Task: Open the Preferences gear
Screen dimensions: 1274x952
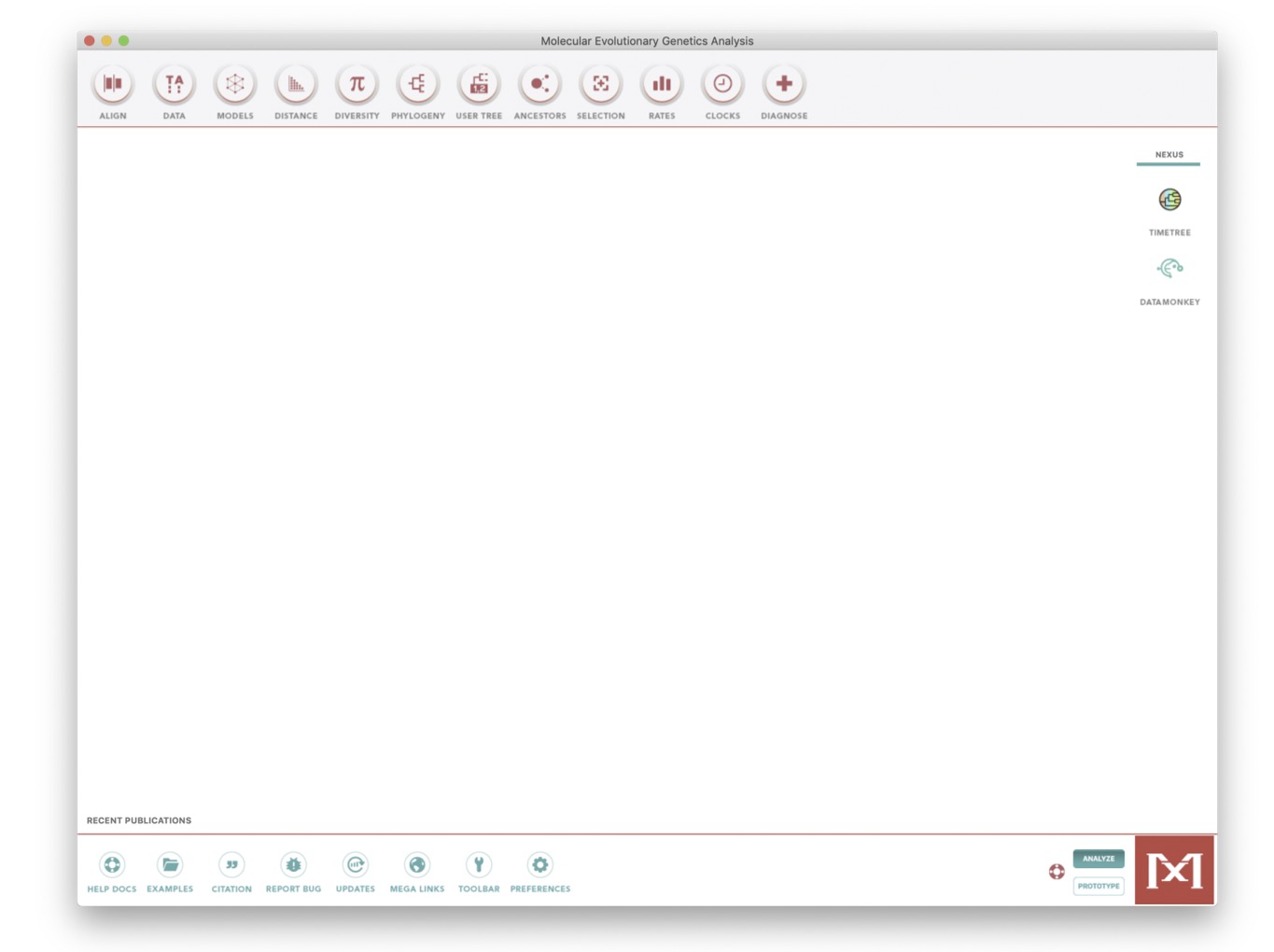Action: [539, 865]
